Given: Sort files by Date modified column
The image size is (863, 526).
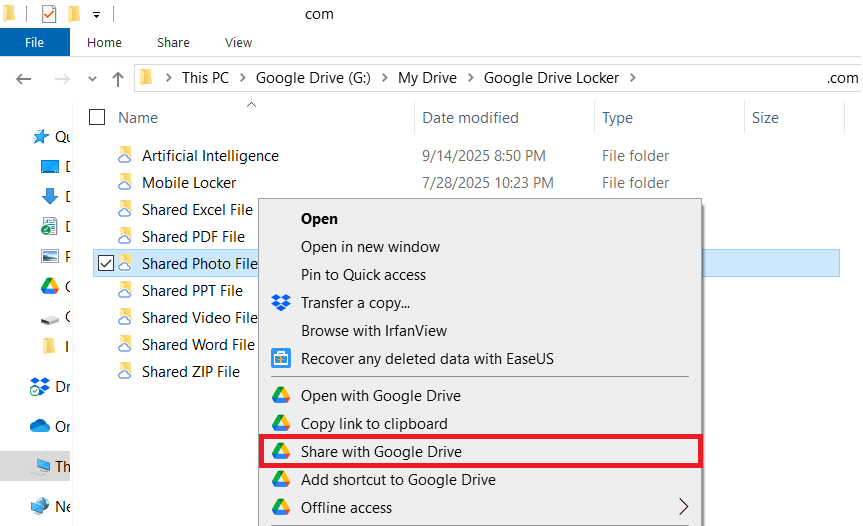Looking at the screenshot, I should [470, 118].
